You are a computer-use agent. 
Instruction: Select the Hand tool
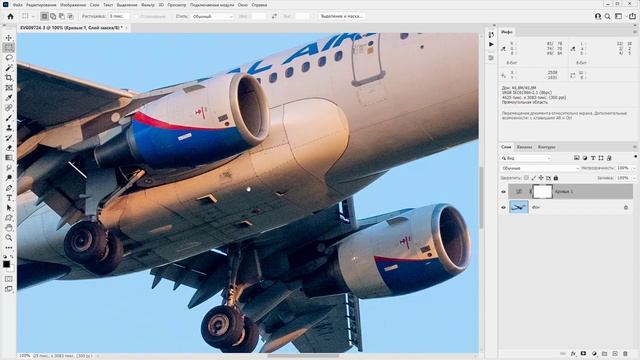9,228
